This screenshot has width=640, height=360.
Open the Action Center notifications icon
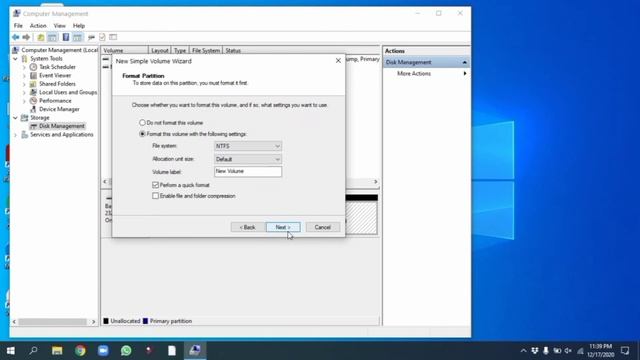point(625,351)
